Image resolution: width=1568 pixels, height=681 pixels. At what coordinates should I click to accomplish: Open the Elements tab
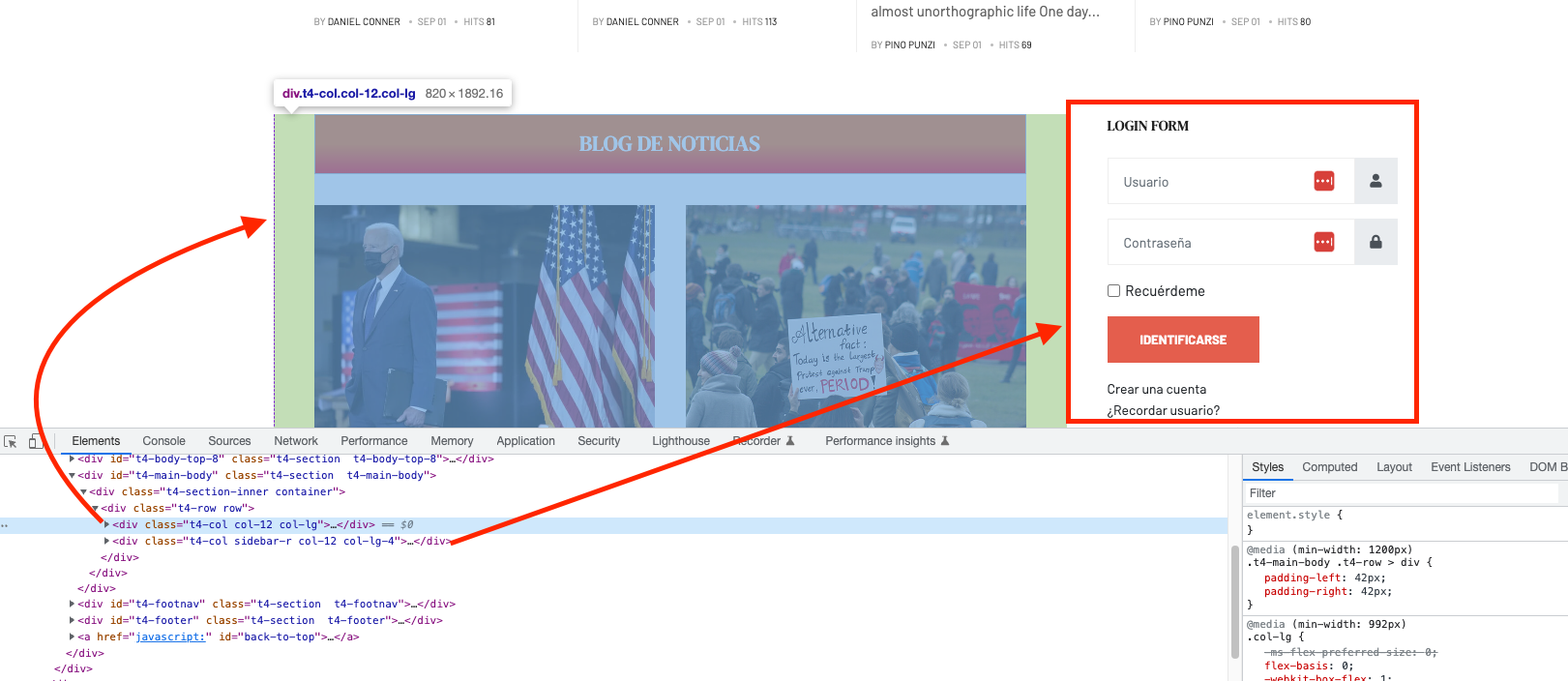coord(96,441)
